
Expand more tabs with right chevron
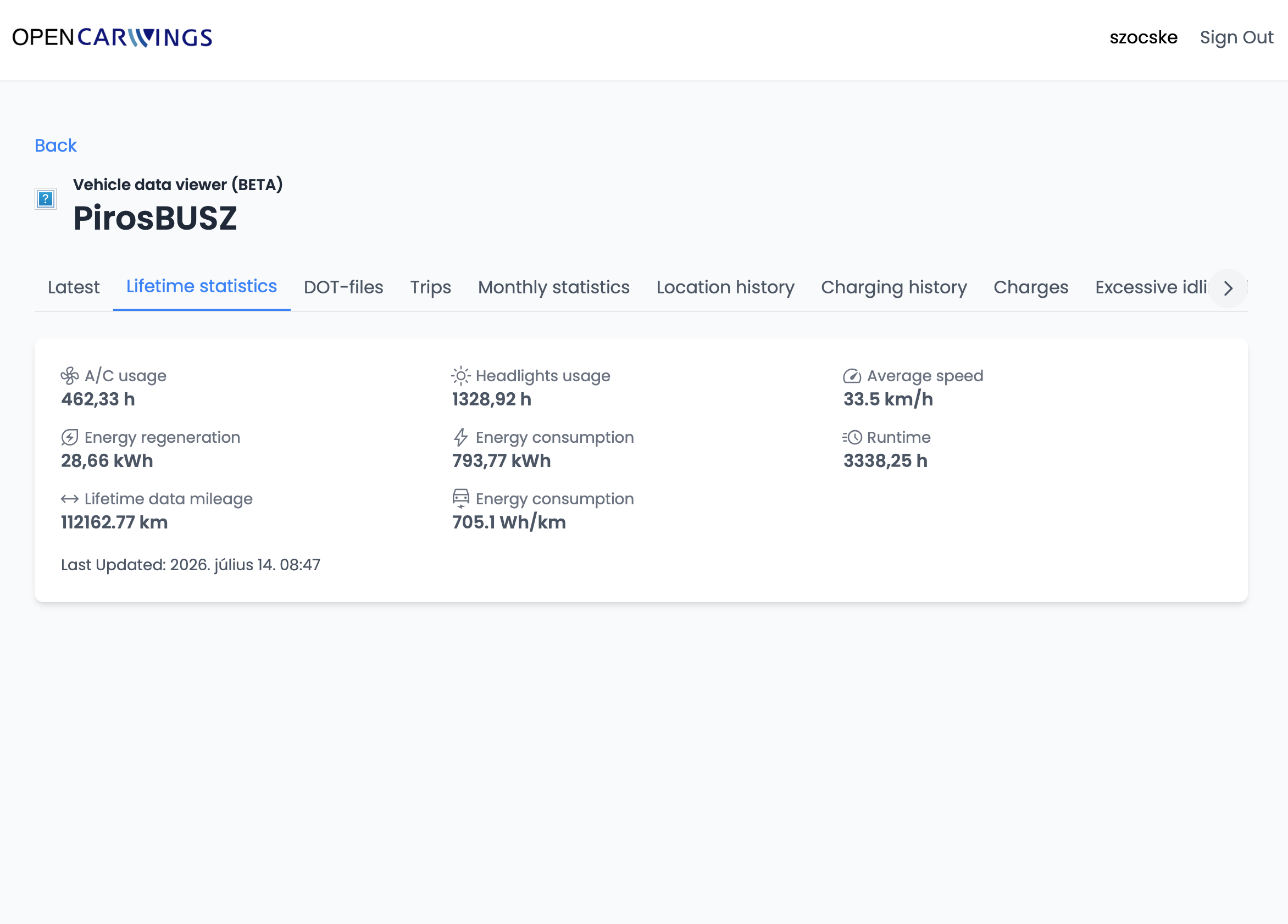(1228, 288)
